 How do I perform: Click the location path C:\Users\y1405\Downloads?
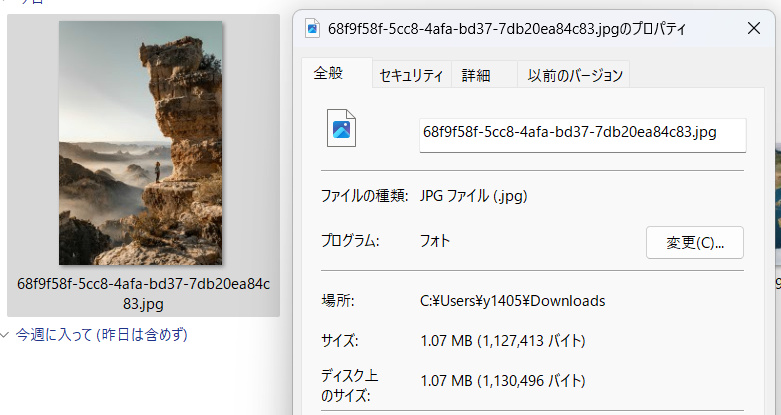[513, 301]
